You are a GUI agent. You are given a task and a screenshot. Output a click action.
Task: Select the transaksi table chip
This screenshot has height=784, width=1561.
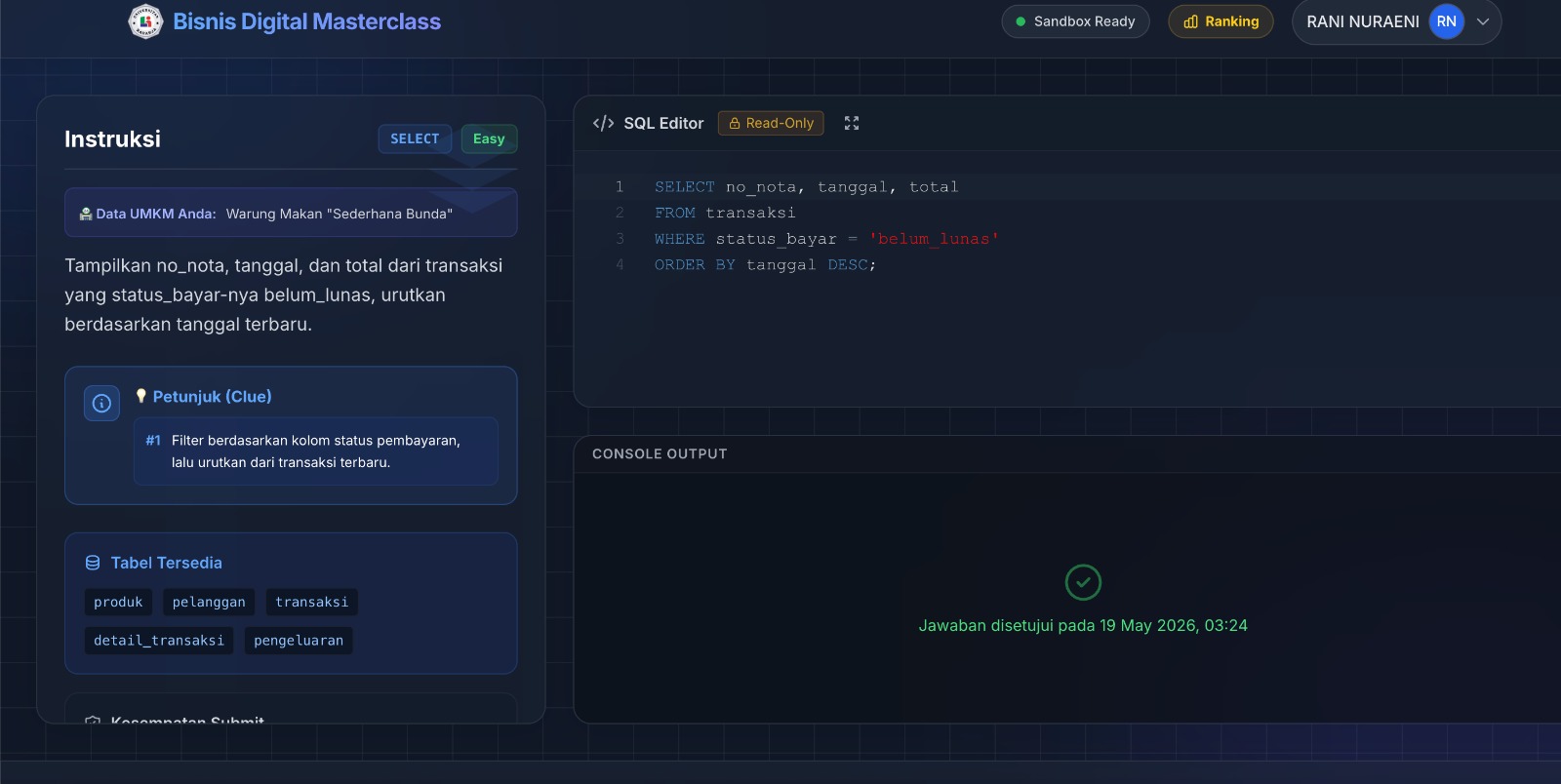pos(312,602)
